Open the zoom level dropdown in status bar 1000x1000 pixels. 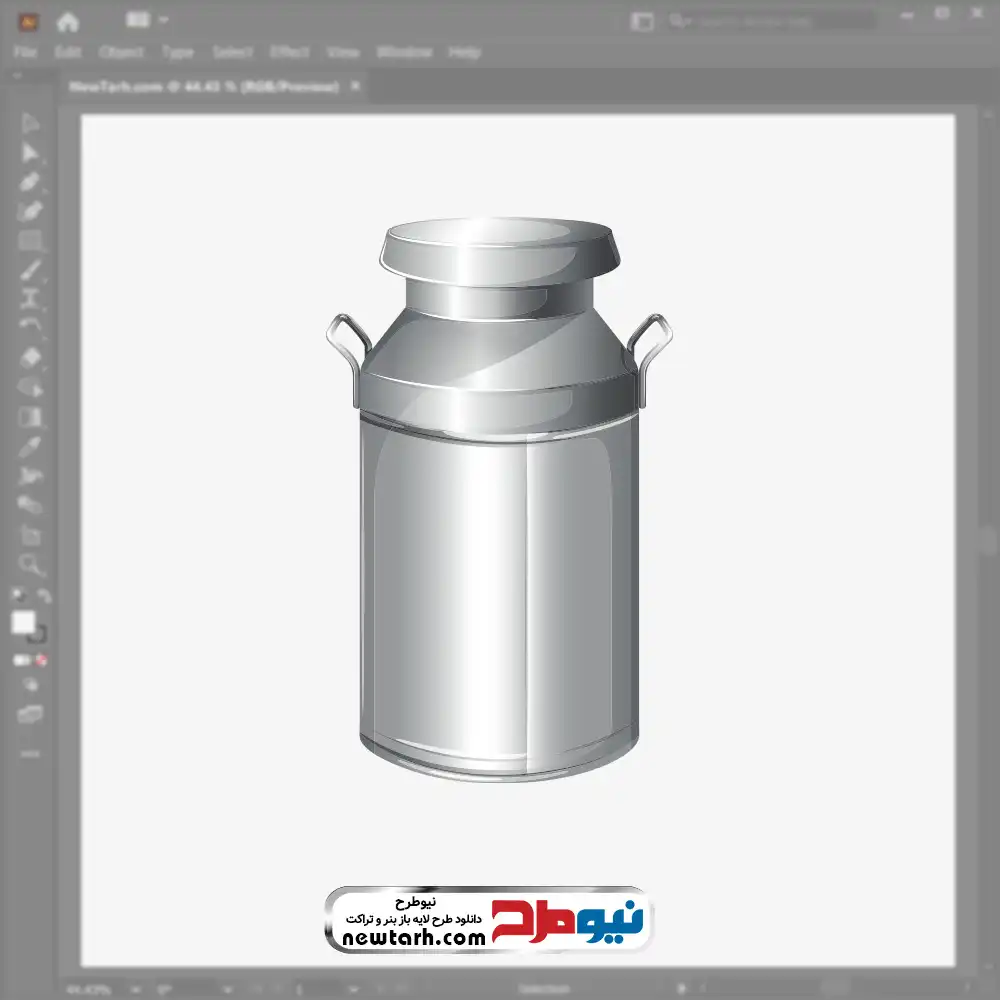[137, 989]
